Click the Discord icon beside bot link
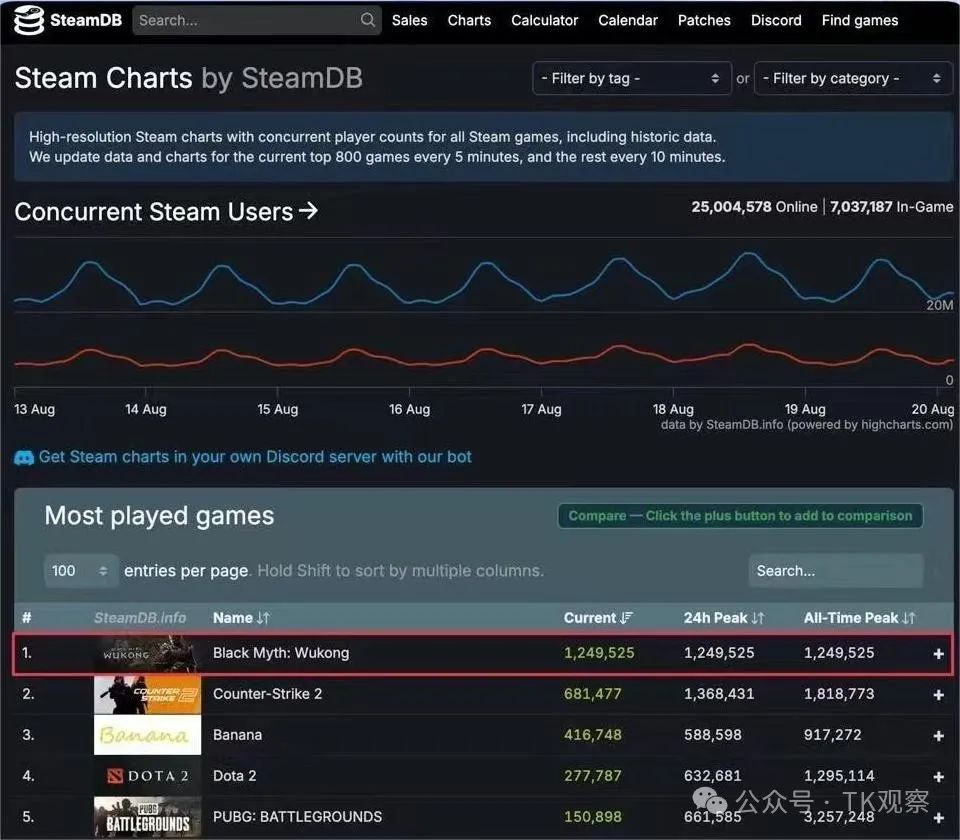Image resolution: width=960 pixels, height=840 pixels. [x=24, y=458]
